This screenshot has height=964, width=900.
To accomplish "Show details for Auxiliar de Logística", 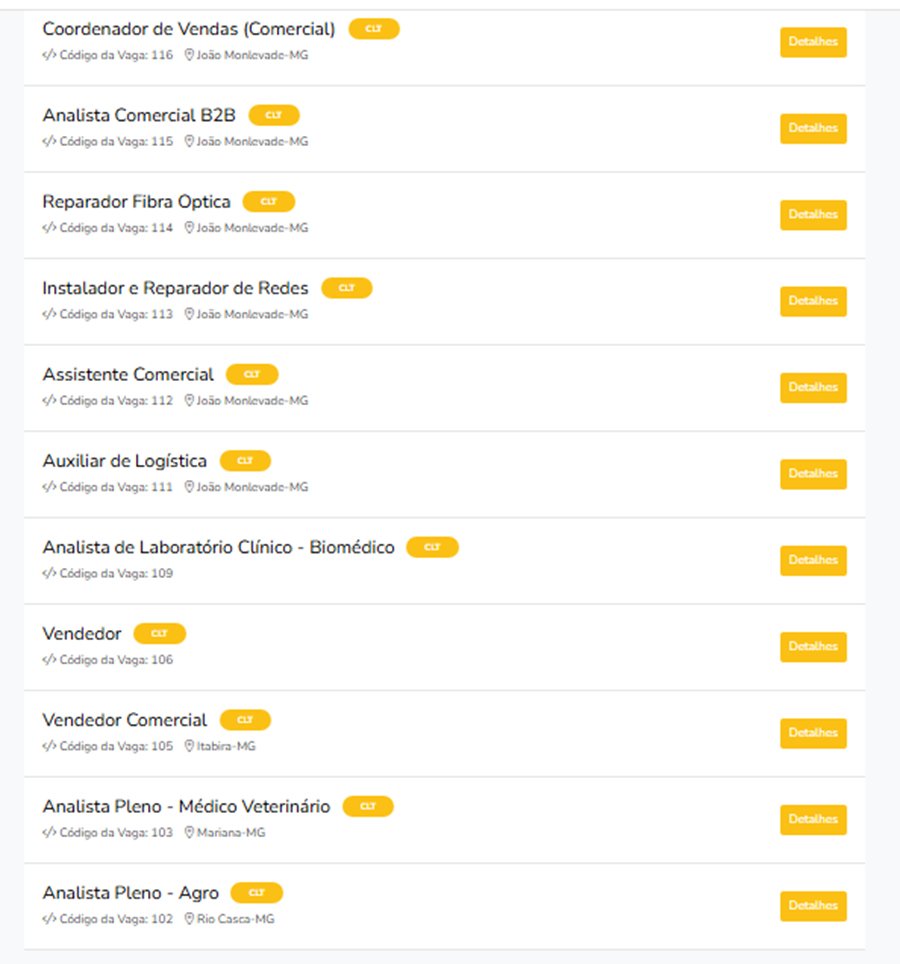I will 813,474.
